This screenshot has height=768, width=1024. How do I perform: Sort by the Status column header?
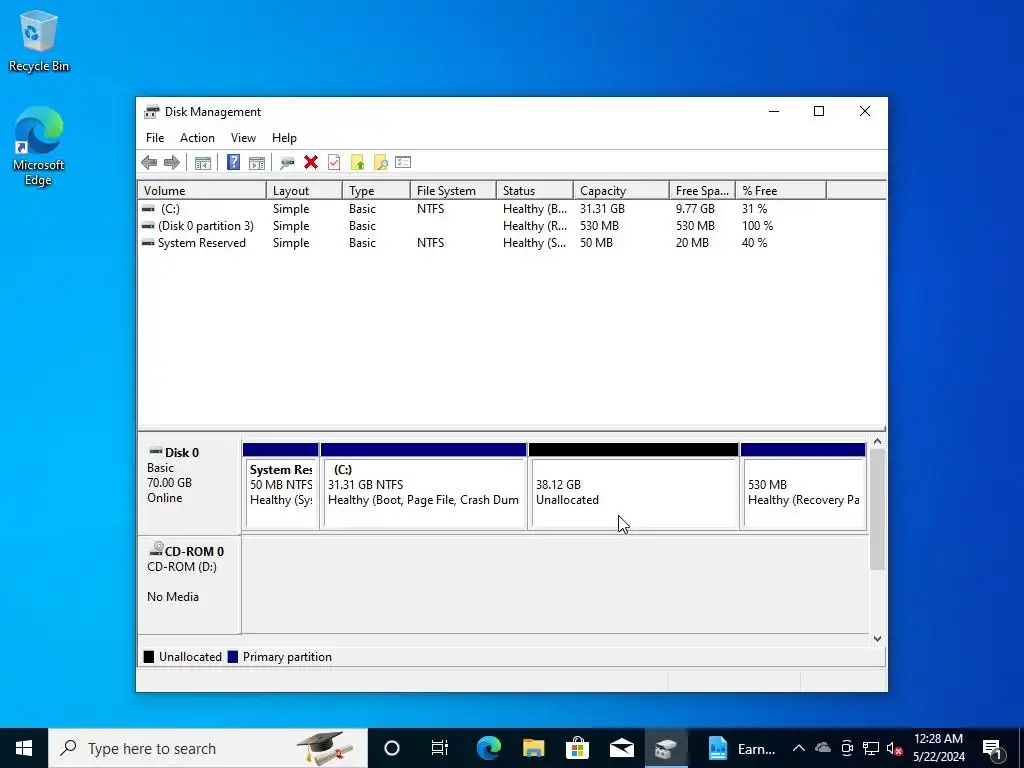(x=535, y=191)
